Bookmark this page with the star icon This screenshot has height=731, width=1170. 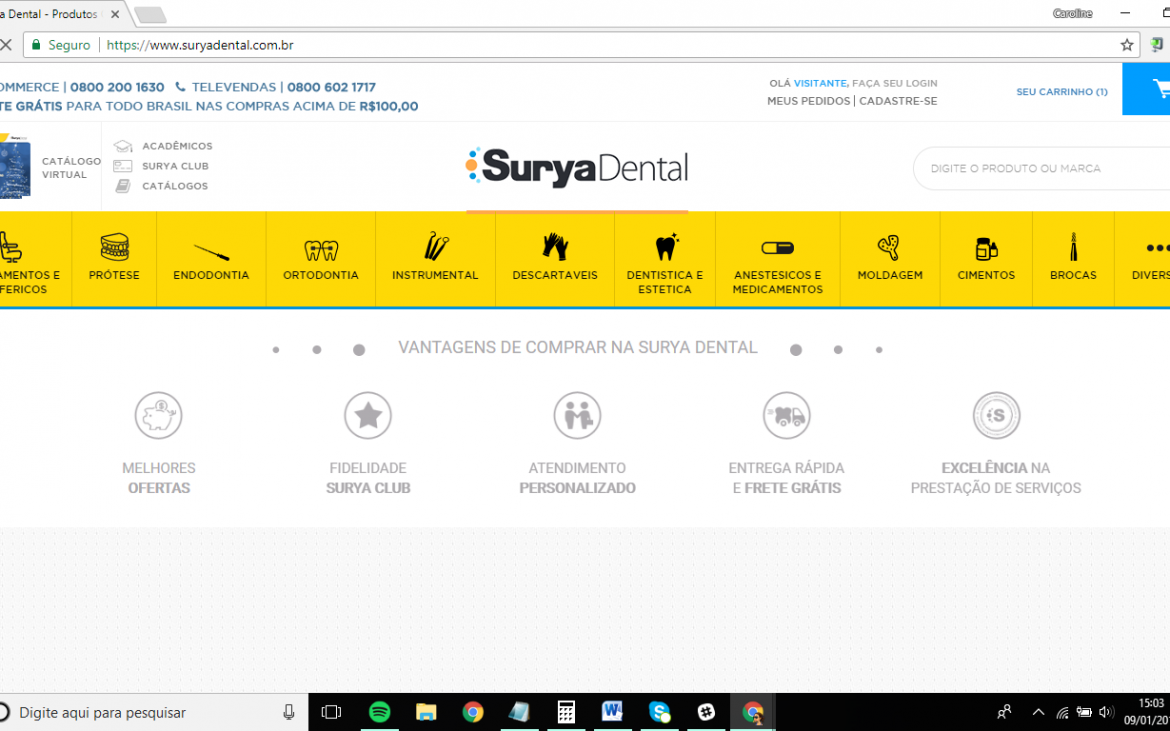1127,45
